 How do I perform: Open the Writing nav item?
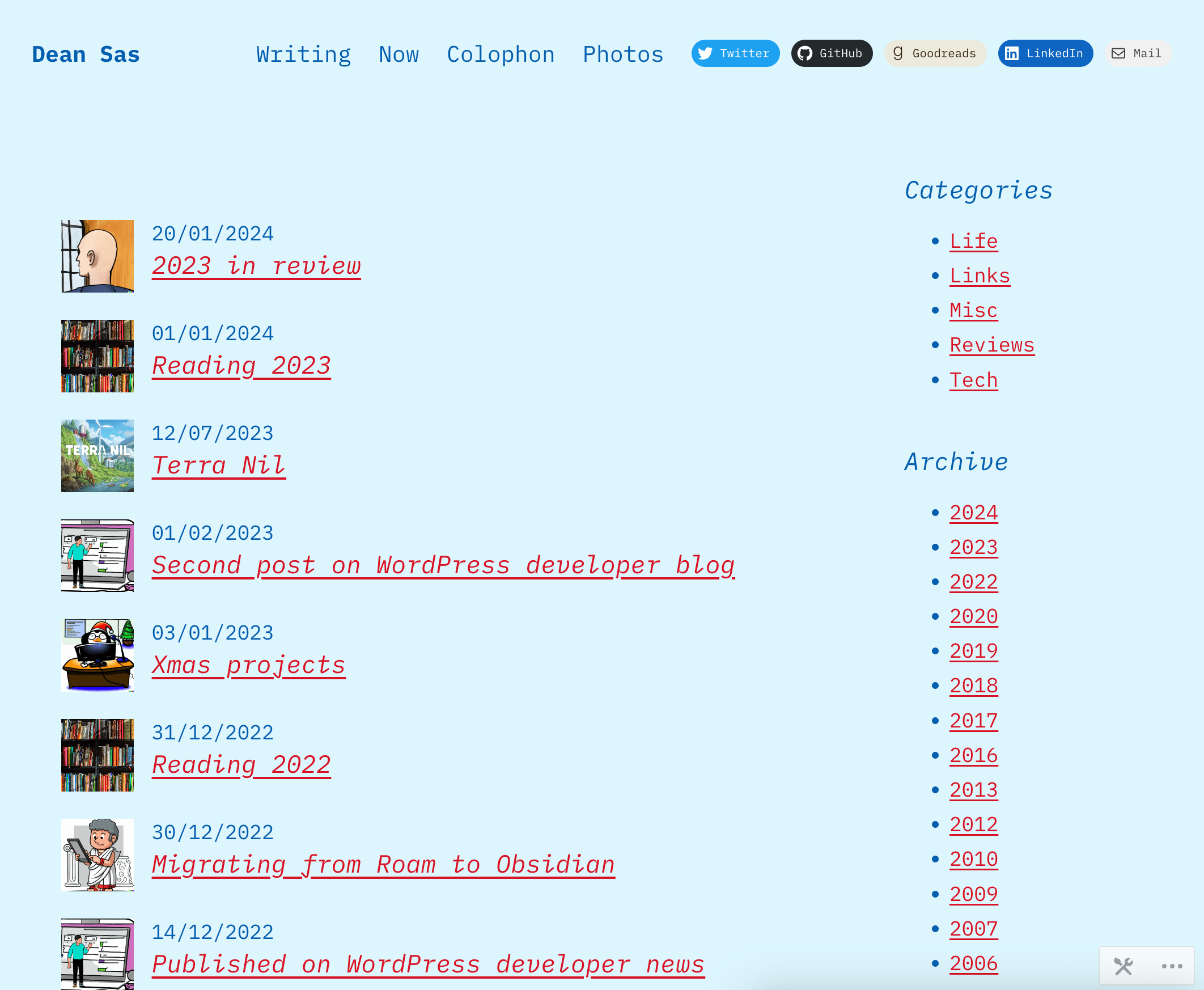coord(303,55)
